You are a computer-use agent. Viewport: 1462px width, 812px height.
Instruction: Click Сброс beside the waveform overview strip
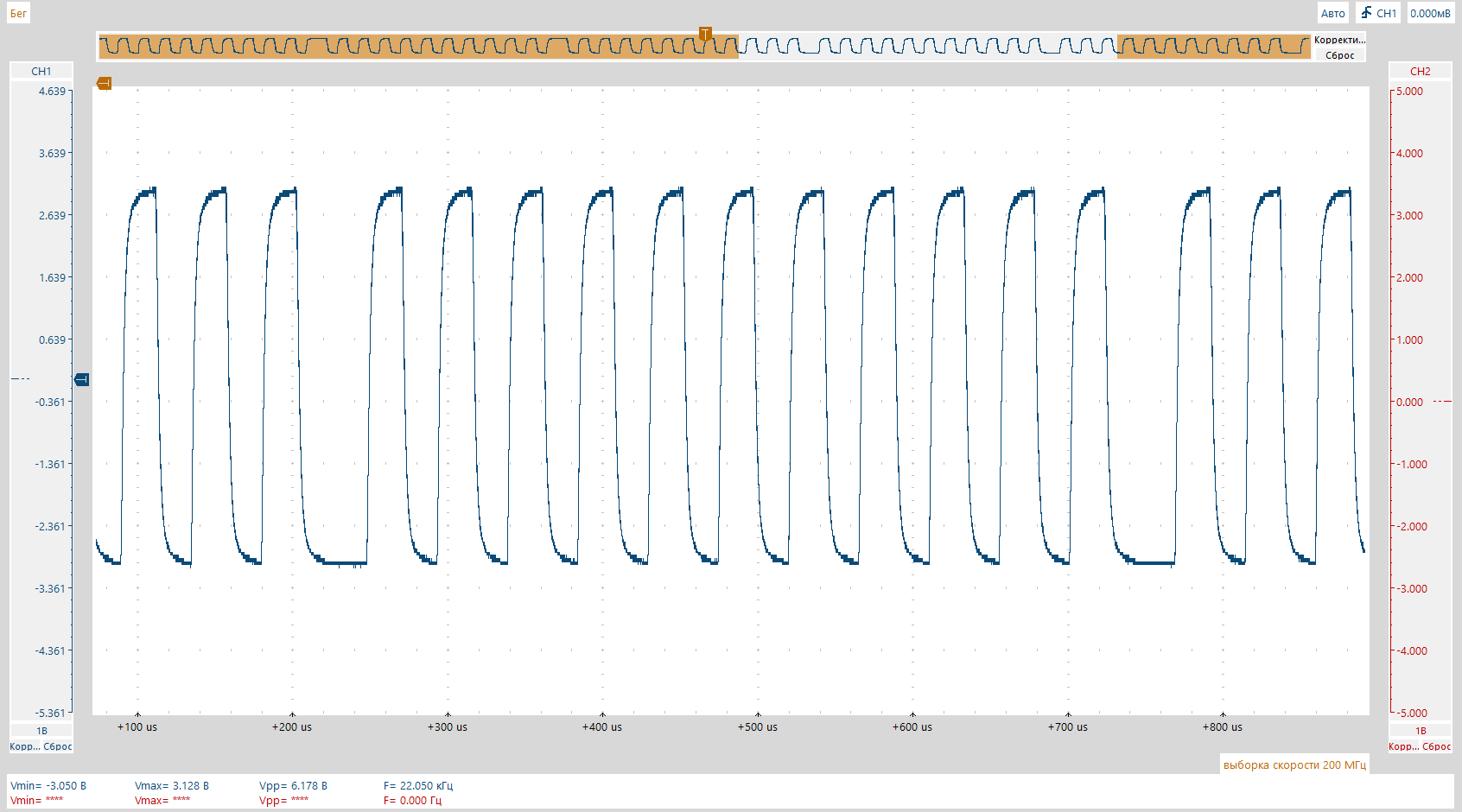(x=1339, y=55)
